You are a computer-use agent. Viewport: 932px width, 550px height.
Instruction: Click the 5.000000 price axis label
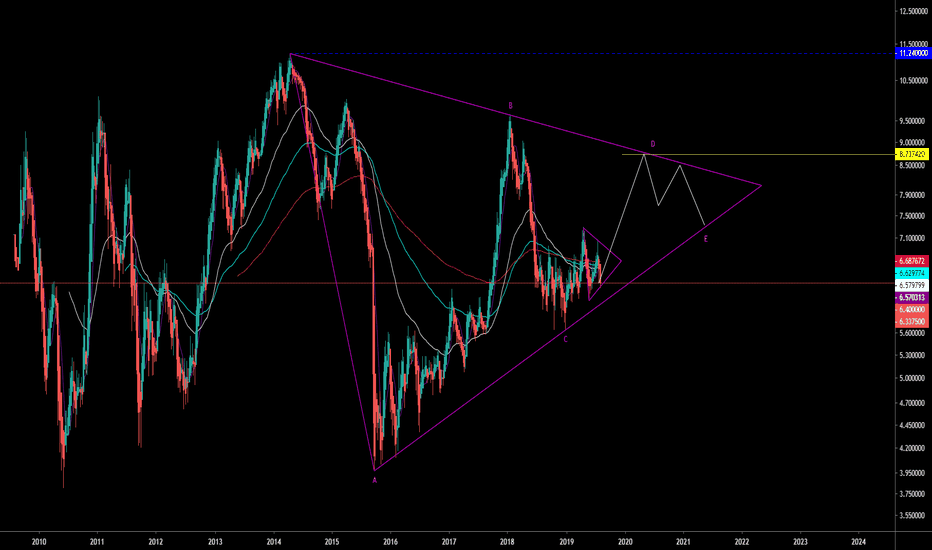[x=914, y=378]
